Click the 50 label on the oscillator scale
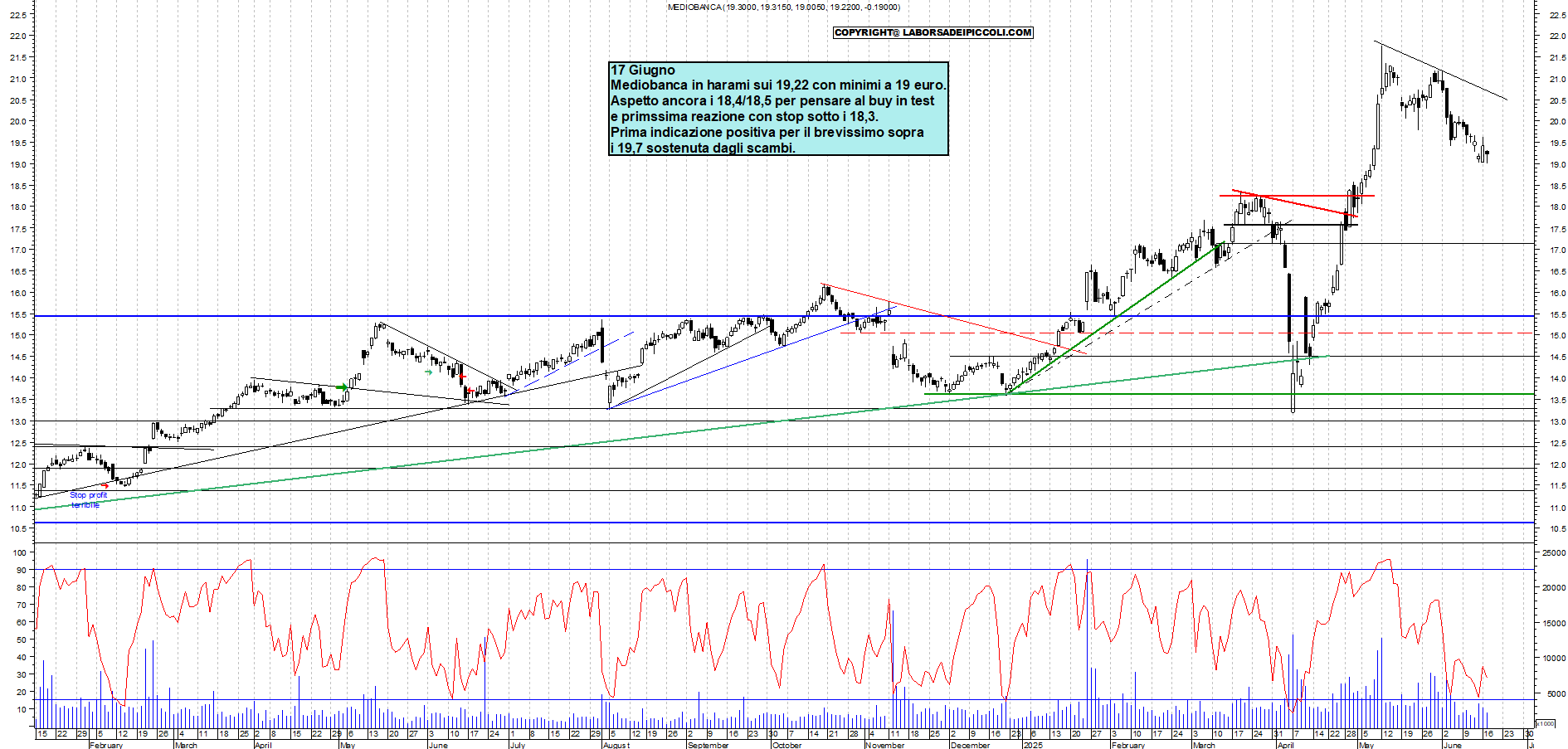 (x=22, y=640)
